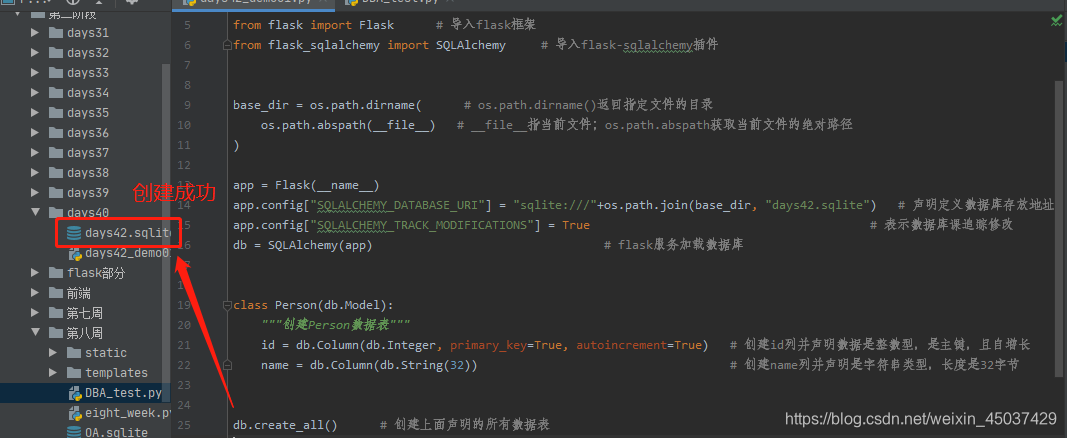
Task: Expand the days32 folder arrow
Action: [35, 52]
